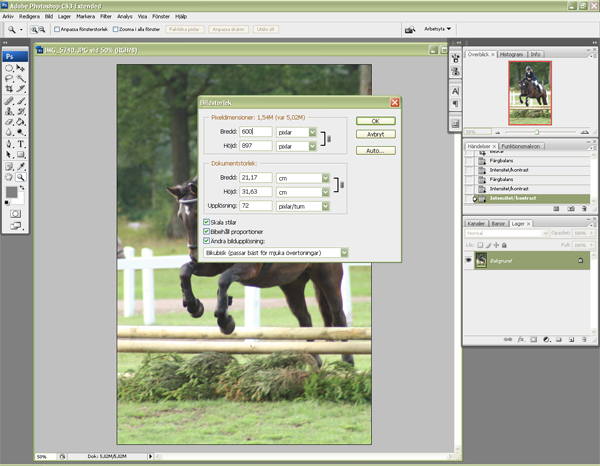Select the Crop tool in the toolbox
Image resolution: width=600 pixels, height=466 pixels.
(9, 89)
